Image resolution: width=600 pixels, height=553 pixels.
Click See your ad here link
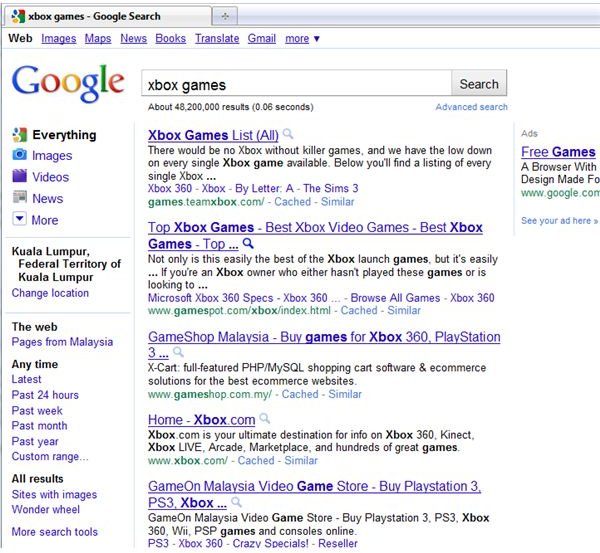(x=559, y=221)
